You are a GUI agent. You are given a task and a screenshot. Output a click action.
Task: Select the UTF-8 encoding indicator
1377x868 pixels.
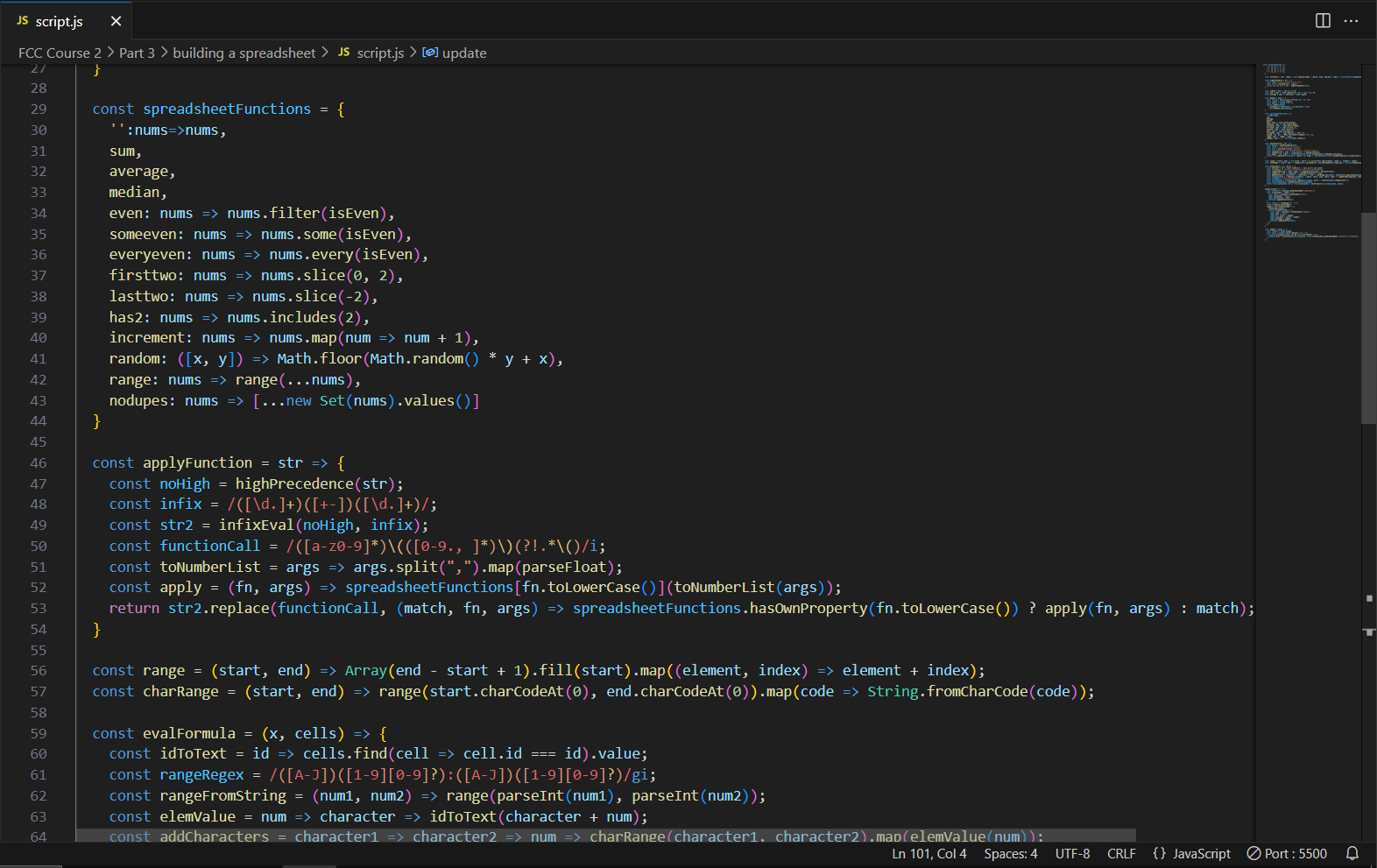[x=1072, y=853]
